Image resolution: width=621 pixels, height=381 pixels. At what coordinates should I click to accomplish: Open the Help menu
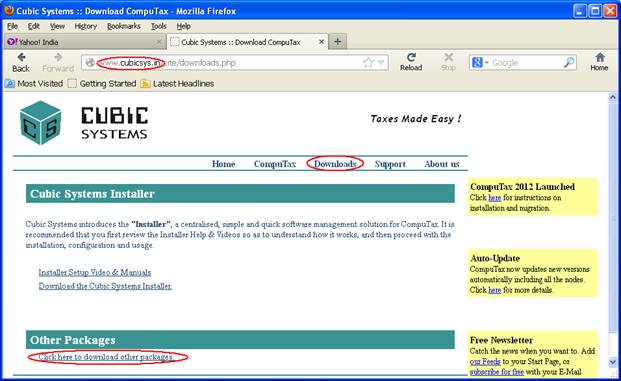183,26
